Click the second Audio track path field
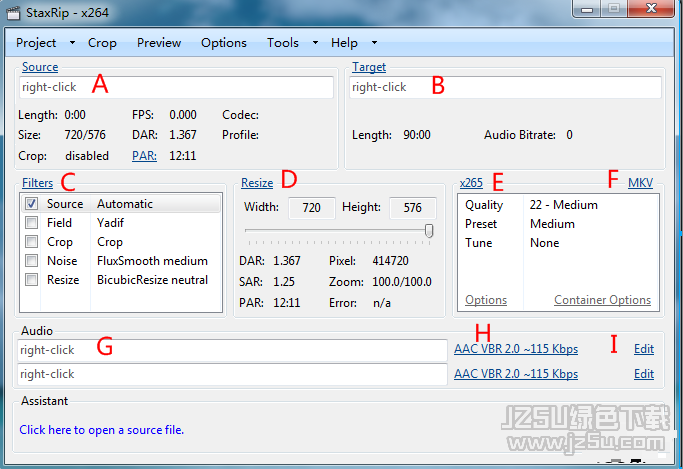 (x=232, y=375)
